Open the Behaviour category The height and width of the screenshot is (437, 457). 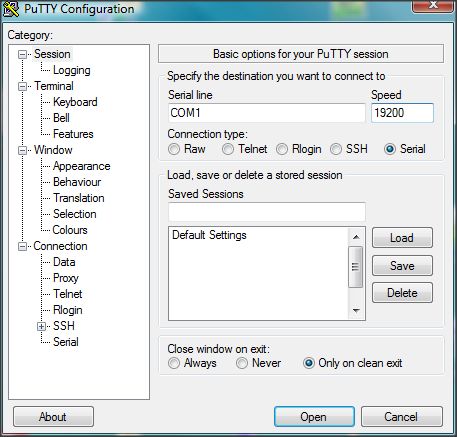77,182
